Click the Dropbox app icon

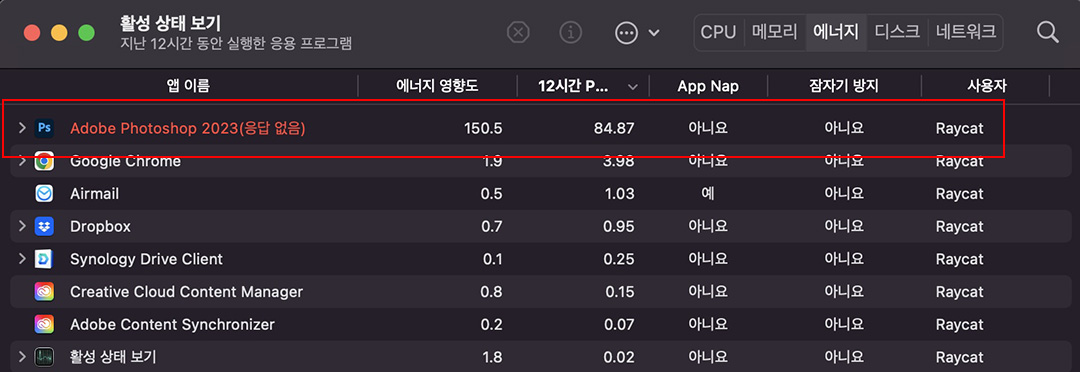[45, 226]
